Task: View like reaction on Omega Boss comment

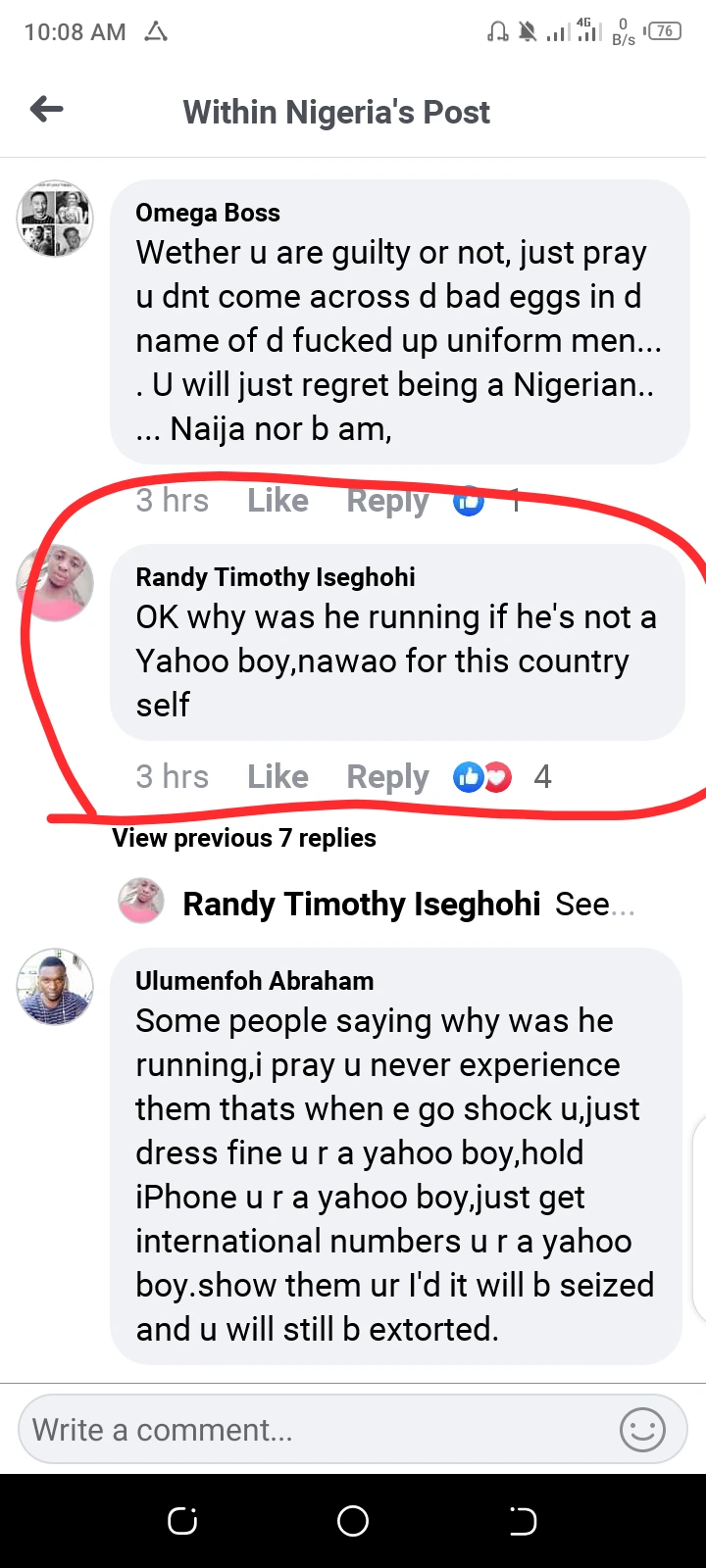Action: click(x=469, y=501)
